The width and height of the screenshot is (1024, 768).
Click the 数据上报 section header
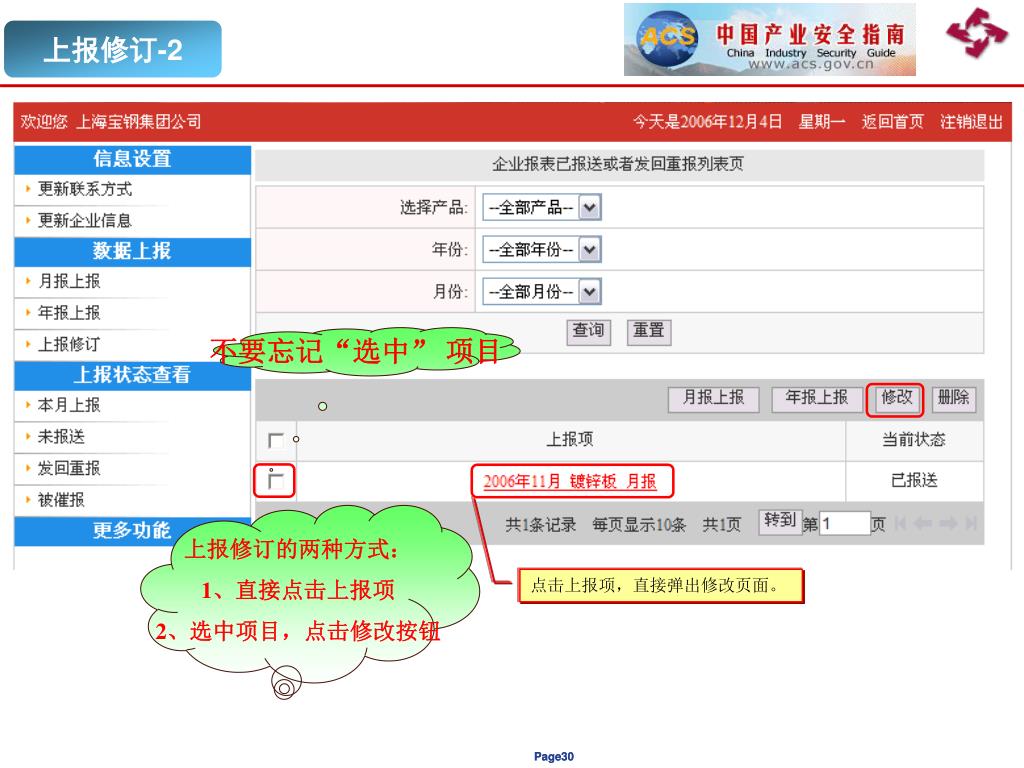pyautogui.click(x=133, y=251)
